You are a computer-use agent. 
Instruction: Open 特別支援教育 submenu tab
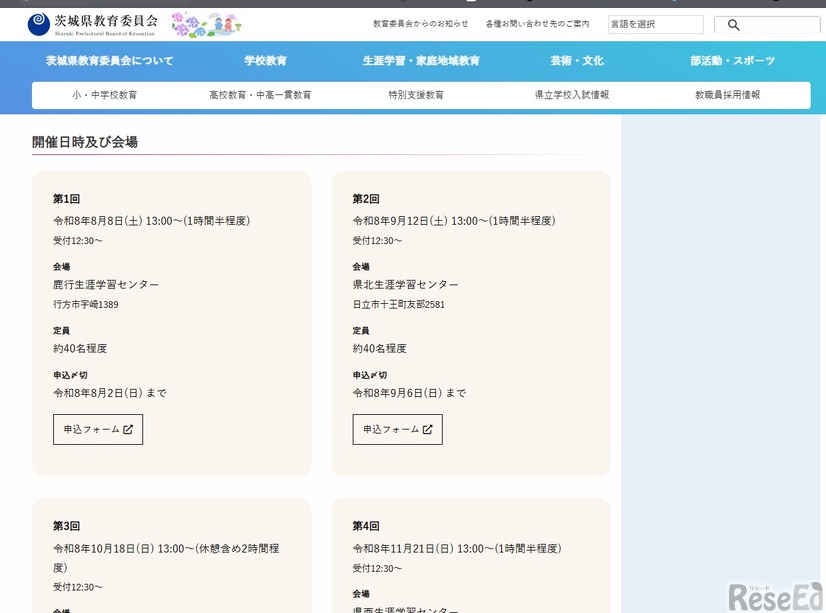[416, 95]
